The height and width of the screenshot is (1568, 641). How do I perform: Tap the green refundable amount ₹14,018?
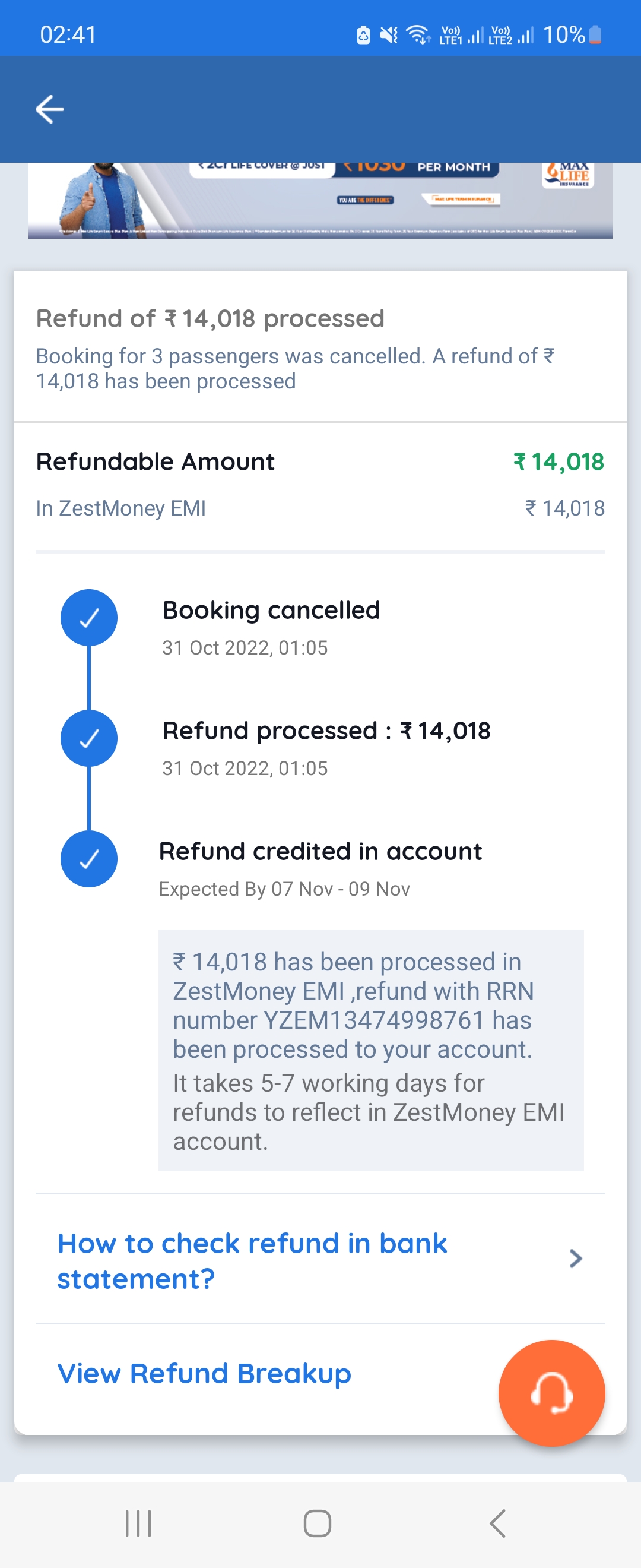coord(559,462)
